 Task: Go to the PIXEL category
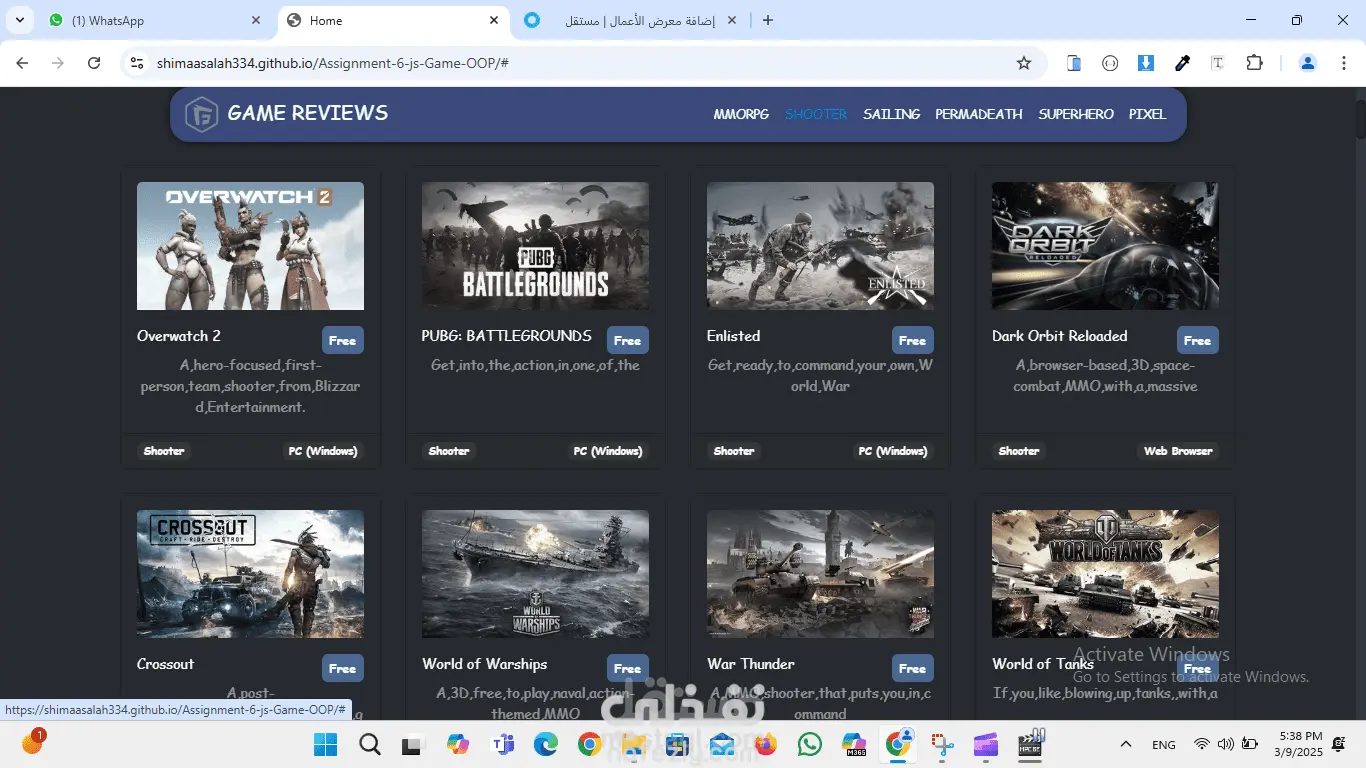click(1147, 114)
